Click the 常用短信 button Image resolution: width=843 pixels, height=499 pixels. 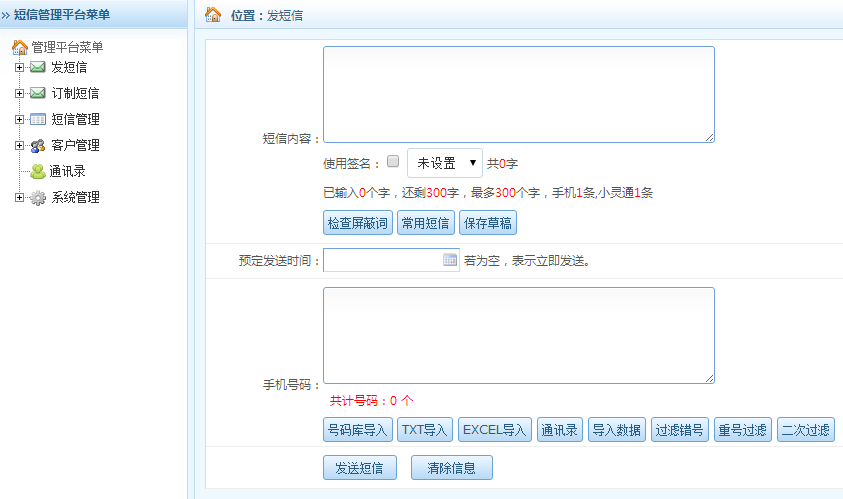426,223
